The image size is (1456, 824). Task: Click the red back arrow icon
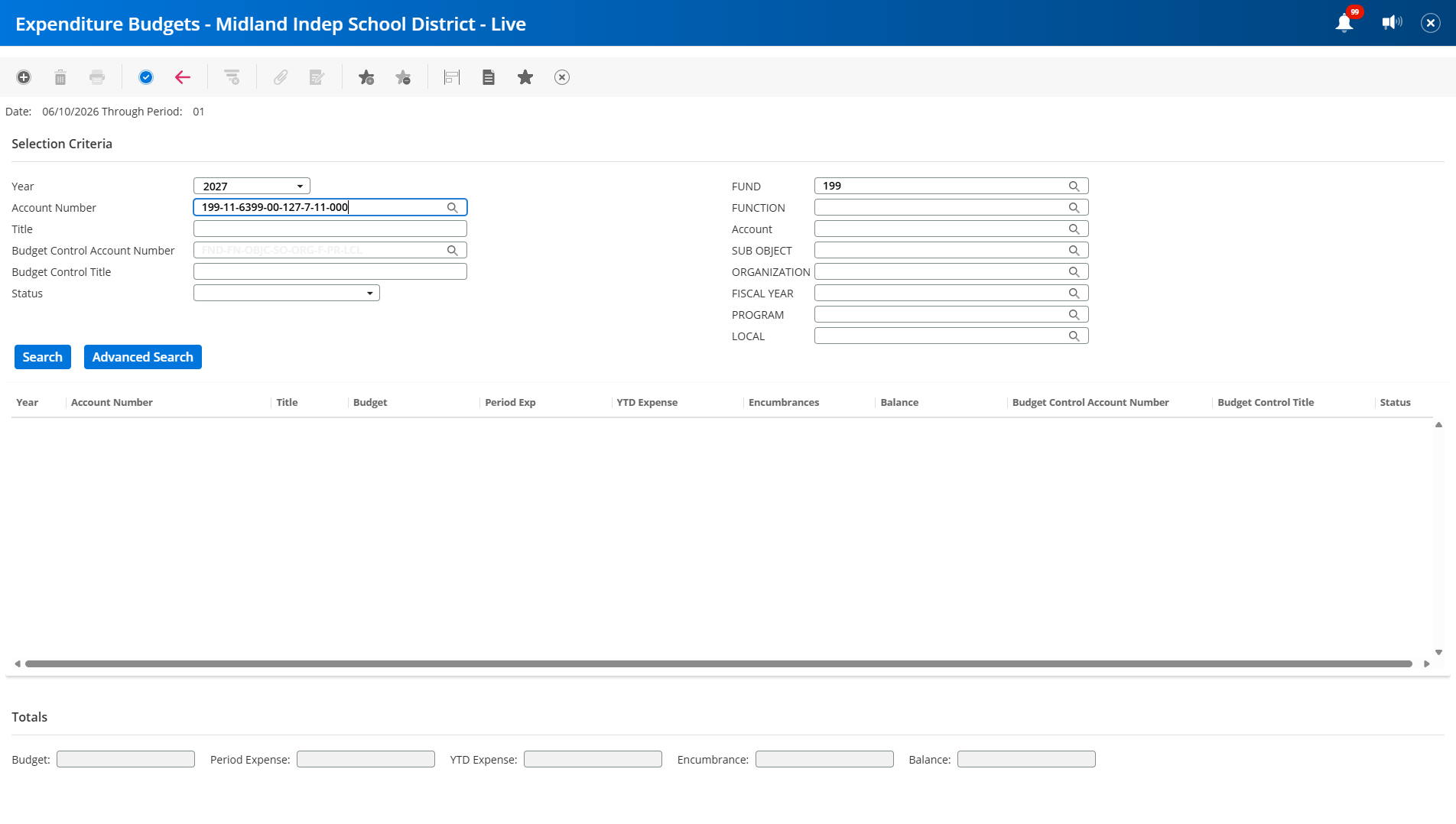click(x=183, y=77)
